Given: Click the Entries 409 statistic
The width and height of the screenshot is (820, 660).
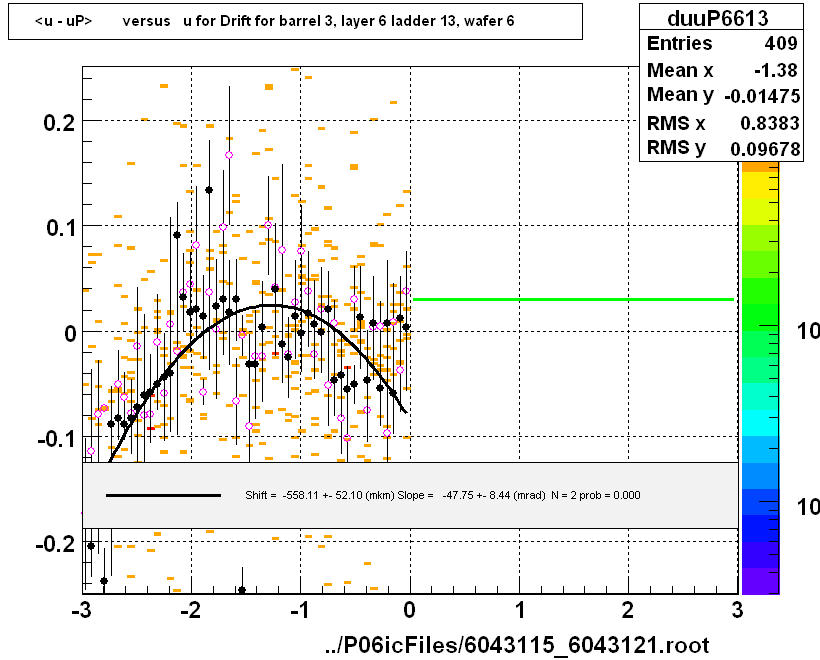Looking at the screenshot, I should [722, 43].
